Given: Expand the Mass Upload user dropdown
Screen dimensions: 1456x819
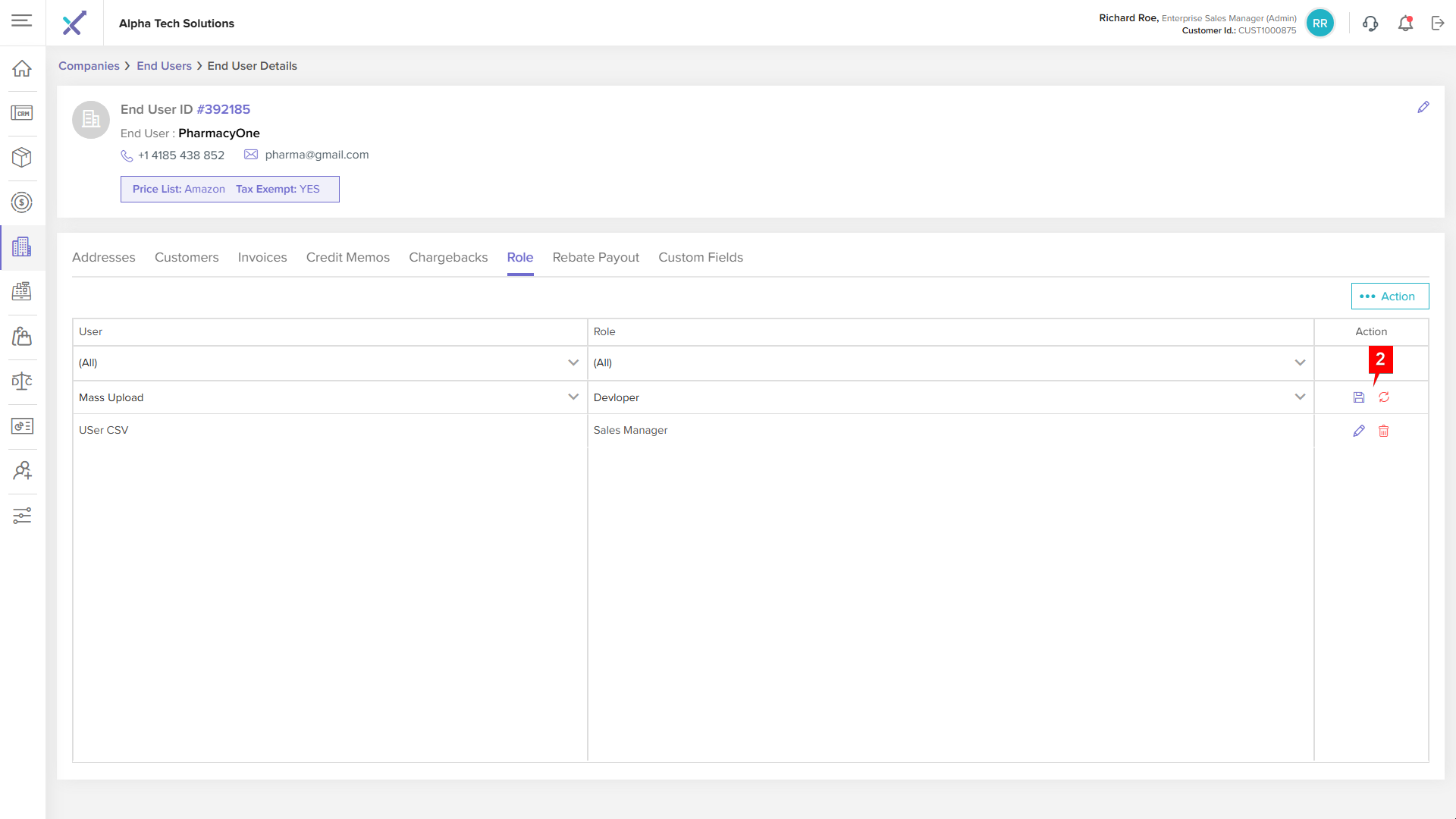Looking at the screenshot, I should coord(573,397).
